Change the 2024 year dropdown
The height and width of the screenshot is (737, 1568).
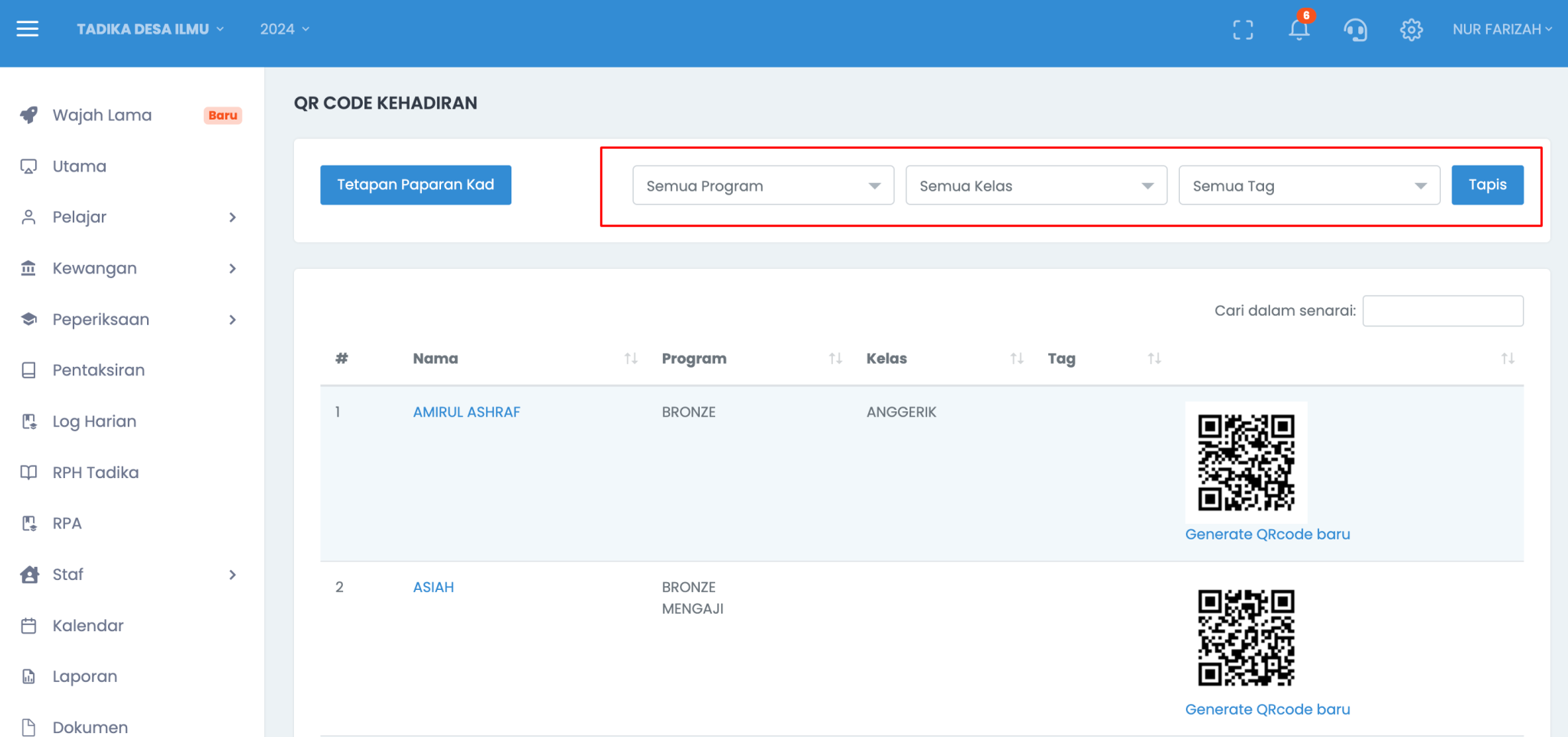(284, 29)
